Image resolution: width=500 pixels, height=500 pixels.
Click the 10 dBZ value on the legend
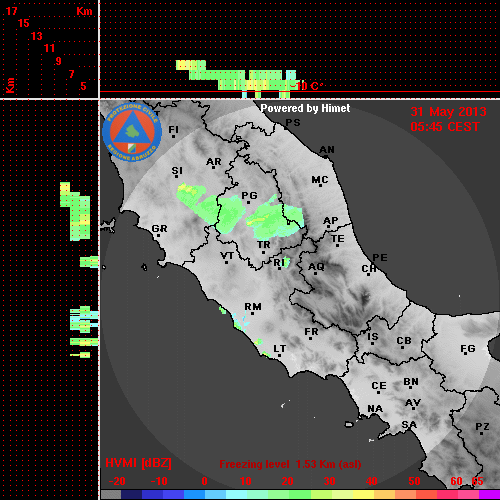246,481
